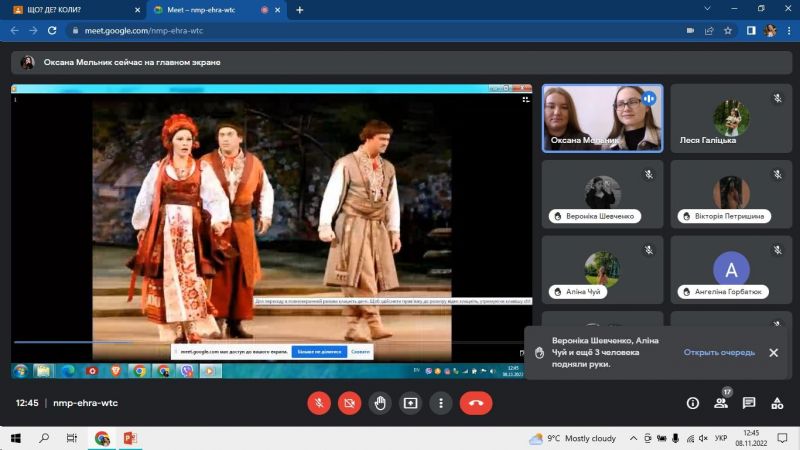Leave the call with red hang-up button
Screen dimensions: 800x450
click(476, 403)
